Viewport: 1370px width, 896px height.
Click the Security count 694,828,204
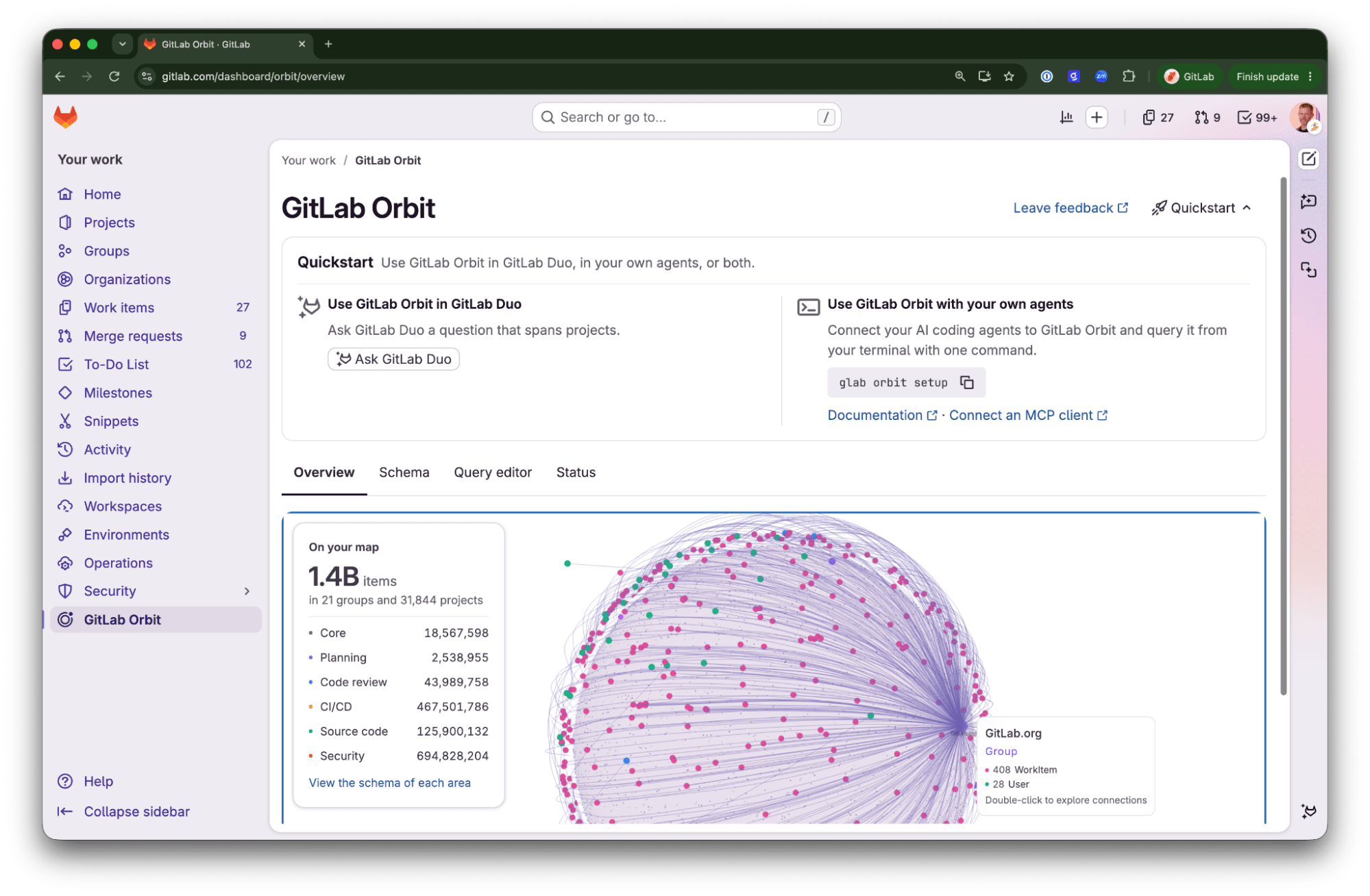pos(452,756)
